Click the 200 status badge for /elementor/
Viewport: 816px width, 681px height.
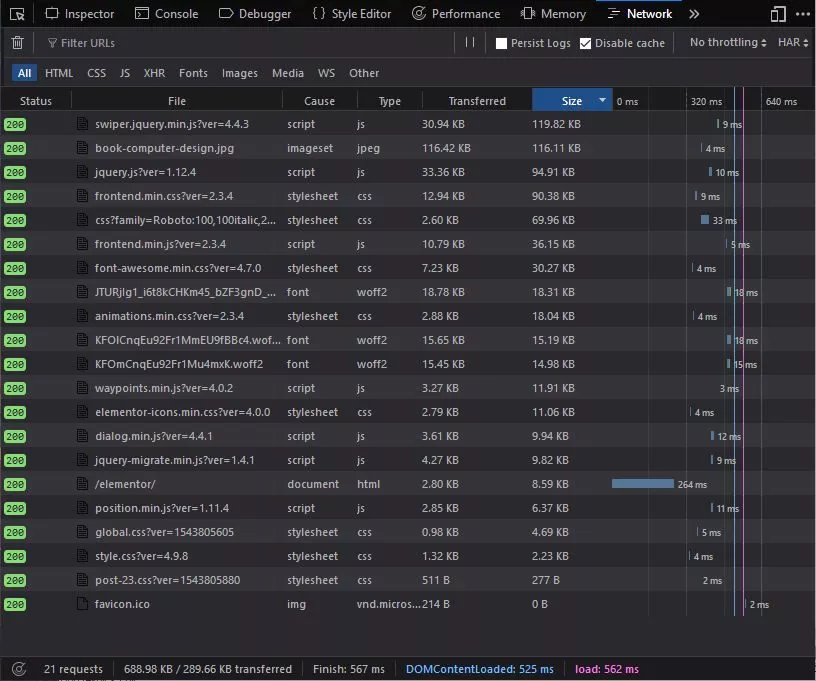[15, 484]
